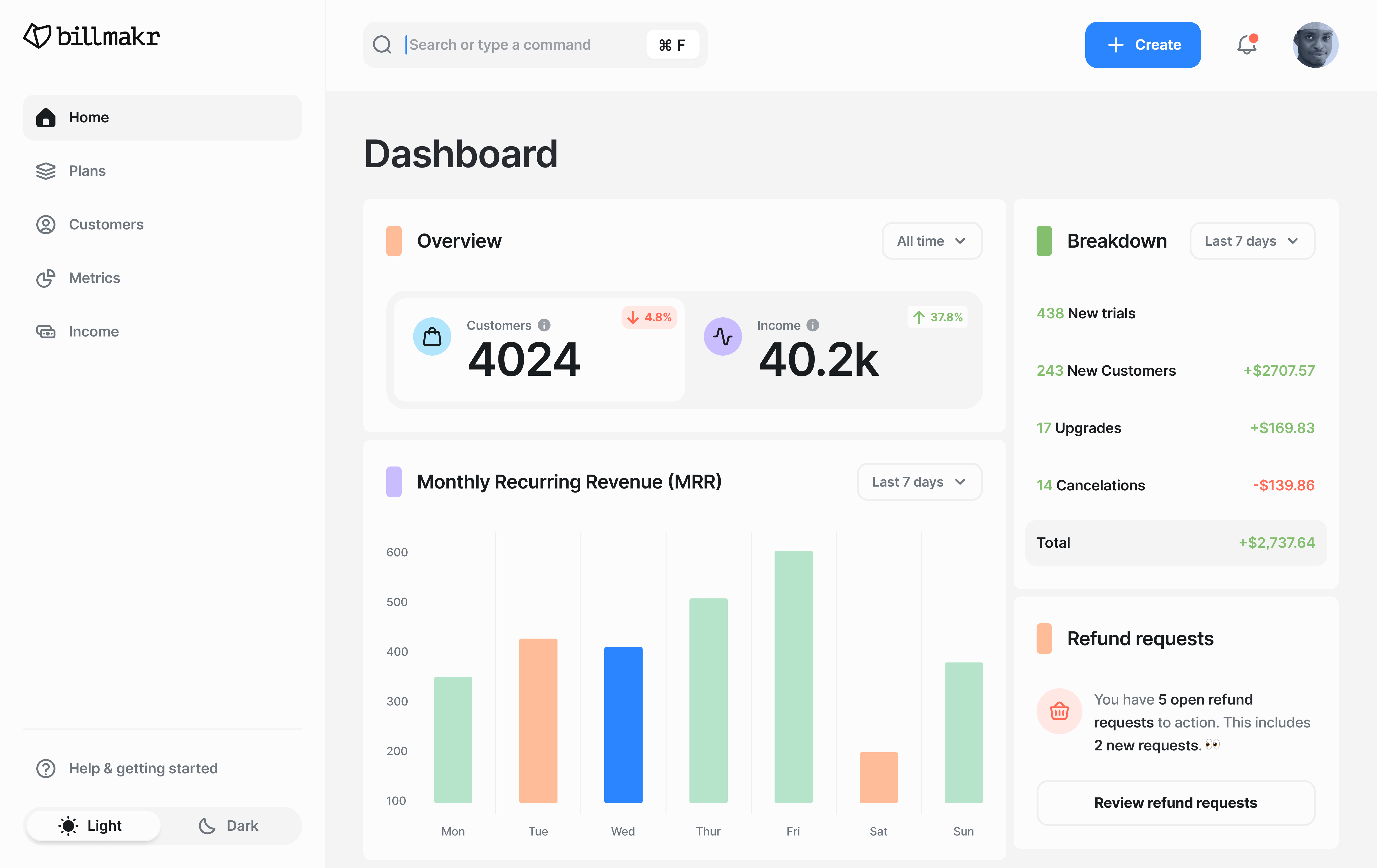Click the Customers info icon in Overview
The width and height of the screenshot is (1377, 868).
pyautogui.click(x=544, y=325)
